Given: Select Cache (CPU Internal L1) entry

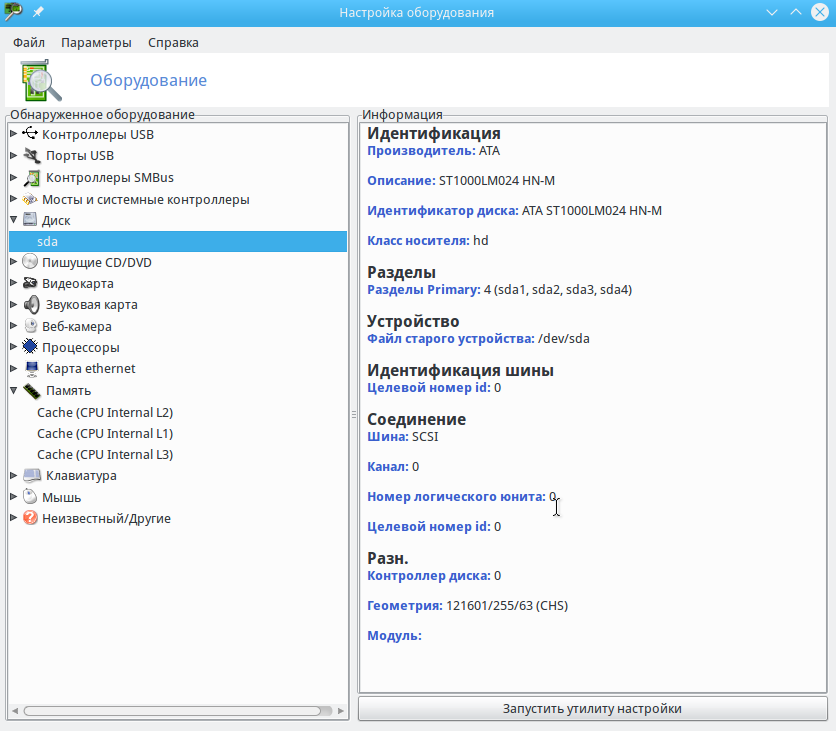Looking at the screenshot, I should [105, 433].
